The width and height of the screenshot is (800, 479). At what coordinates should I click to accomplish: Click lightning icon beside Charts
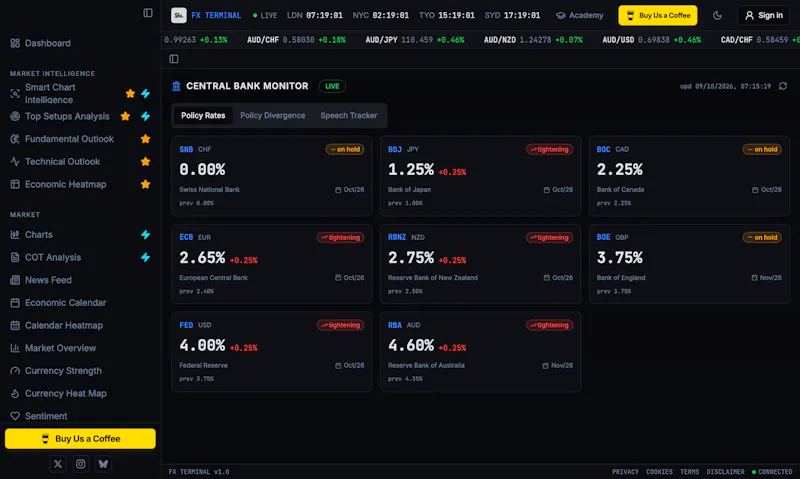[145, 235]
